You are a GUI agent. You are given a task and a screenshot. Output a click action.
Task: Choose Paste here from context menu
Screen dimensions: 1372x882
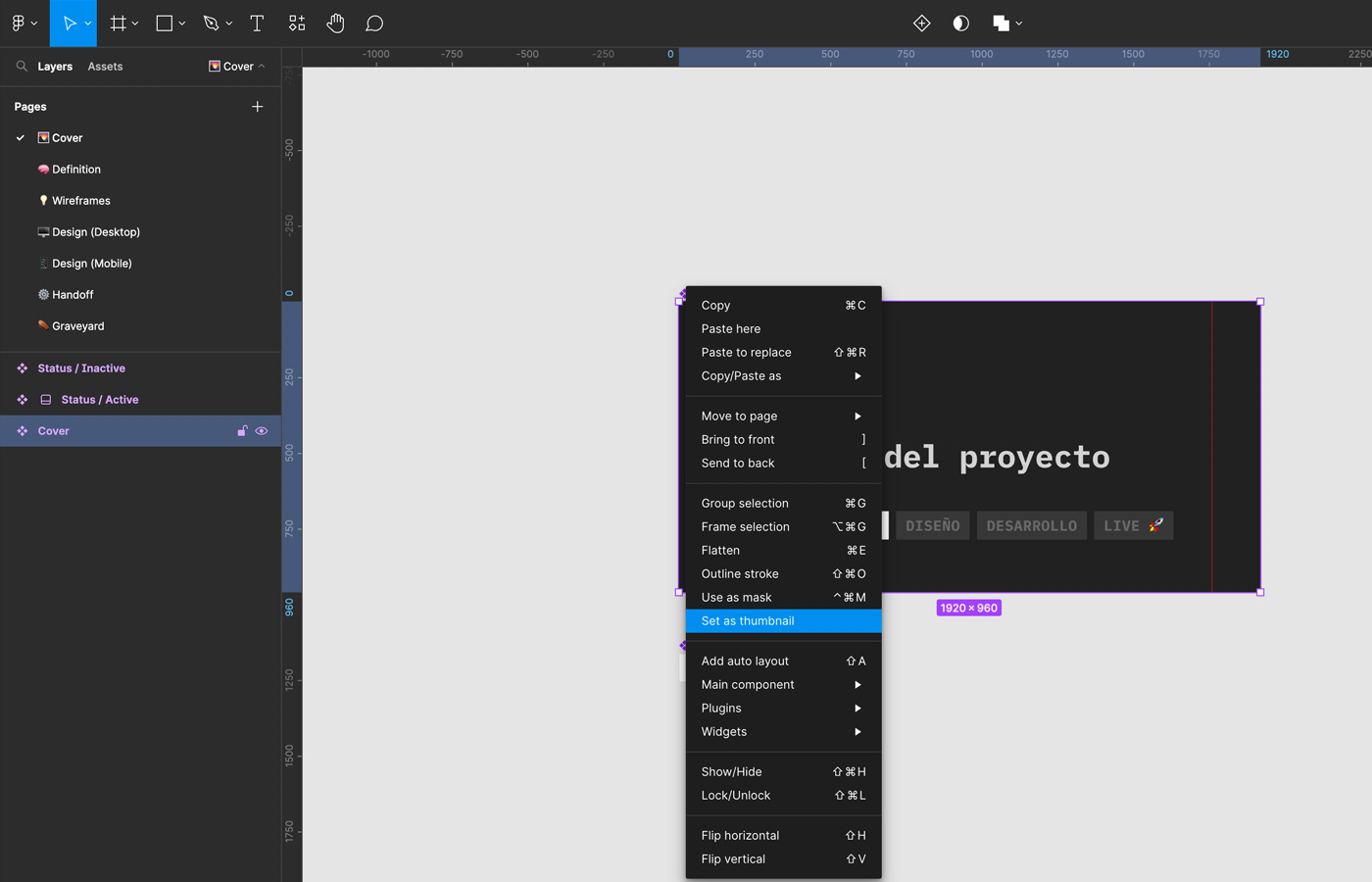click(784, 329)
